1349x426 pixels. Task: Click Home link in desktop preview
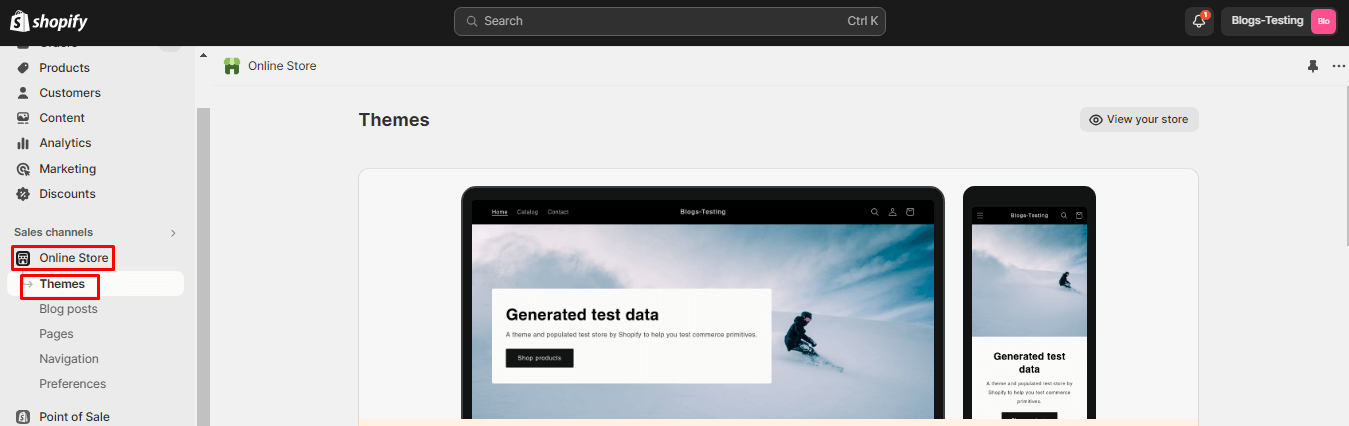coord(500,212)
